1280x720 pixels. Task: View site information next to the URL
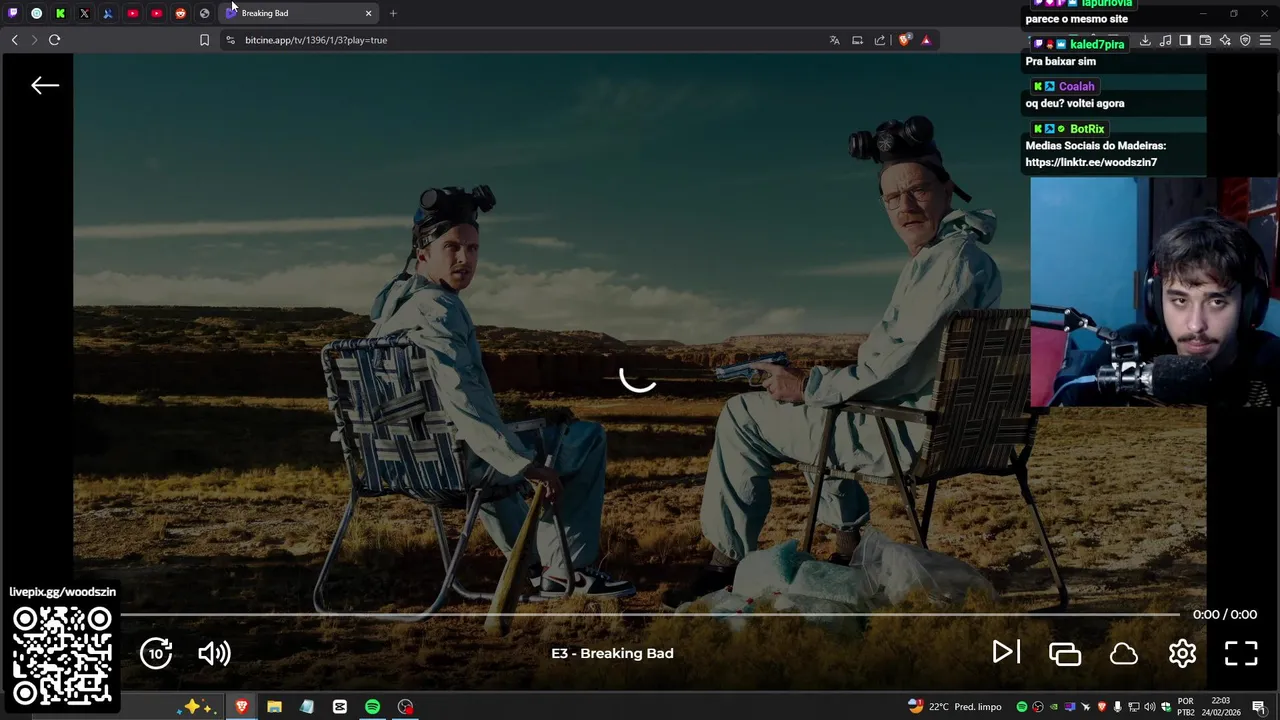pyautogui.click(x=230, y=40)
